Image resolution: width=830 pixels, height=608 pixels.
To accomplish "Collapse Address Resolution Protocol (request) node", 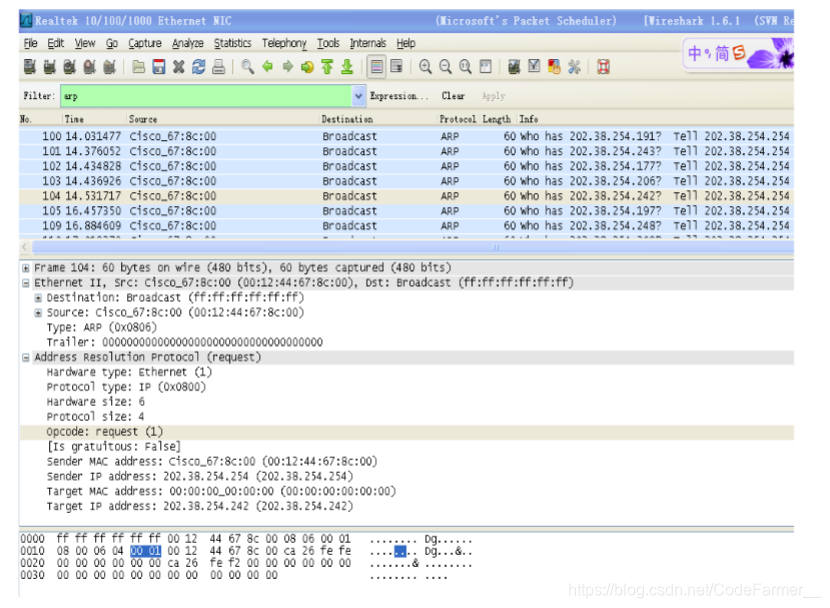I will (x=25, y=357).
